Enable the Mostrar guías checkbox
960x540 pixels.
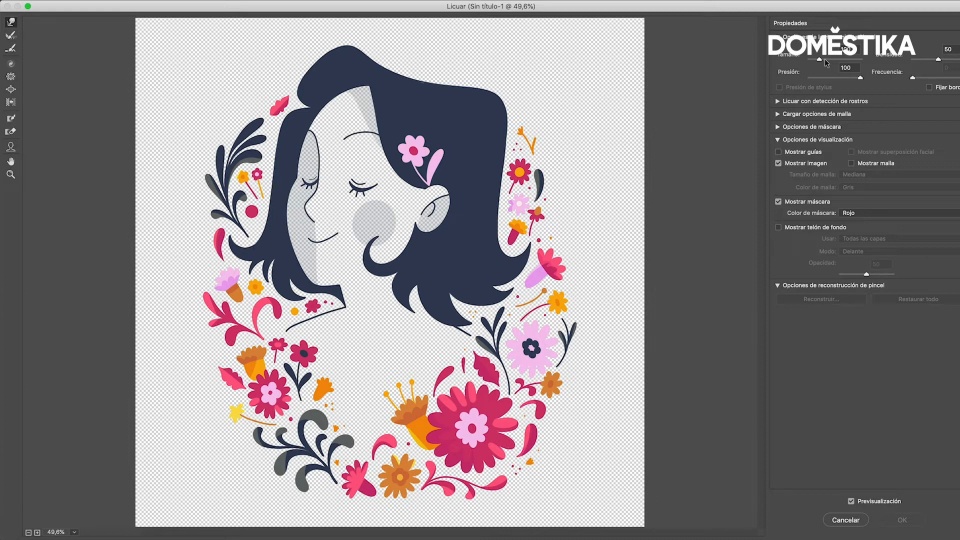pyautogui.click(x=779, y=152)
